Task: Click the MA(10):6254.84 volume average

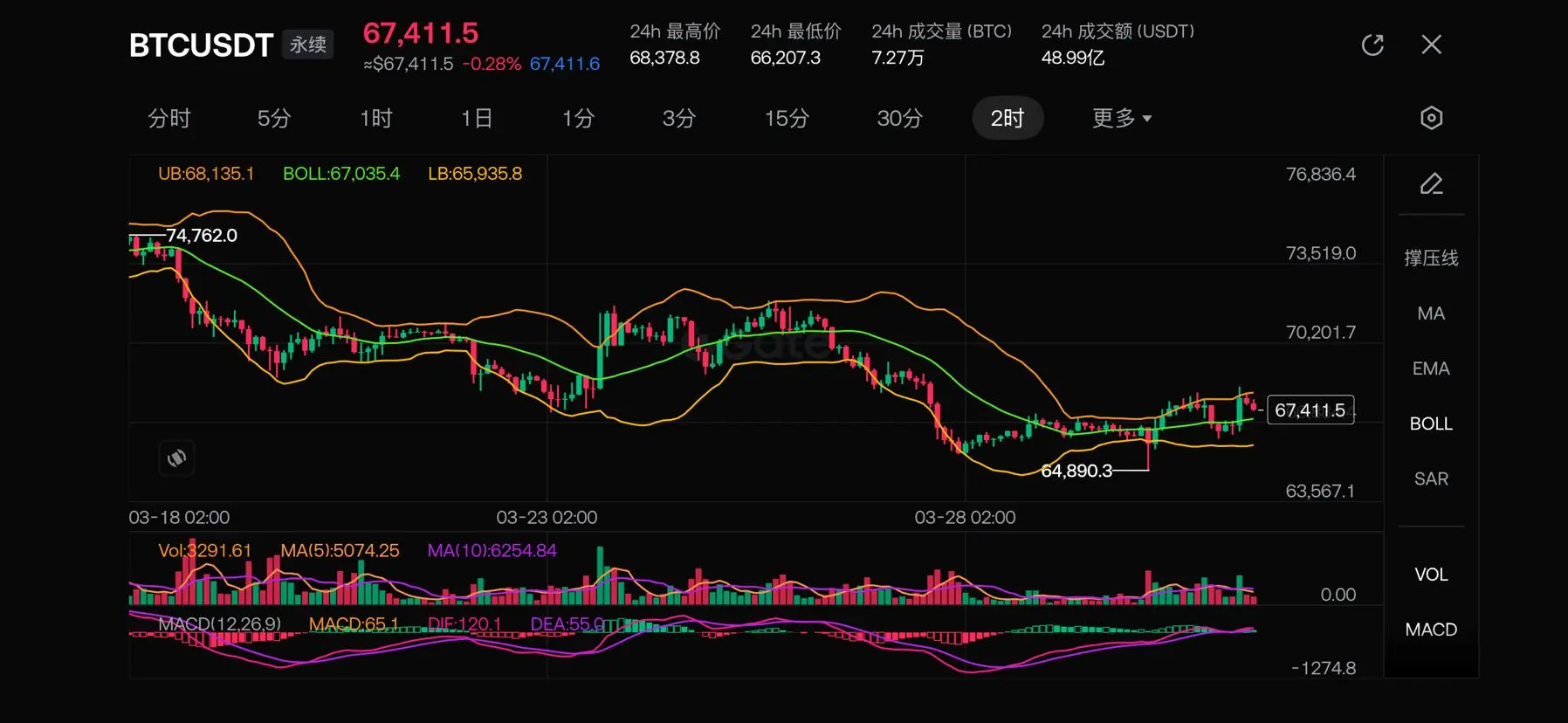Action: click(x=492, y=551)
